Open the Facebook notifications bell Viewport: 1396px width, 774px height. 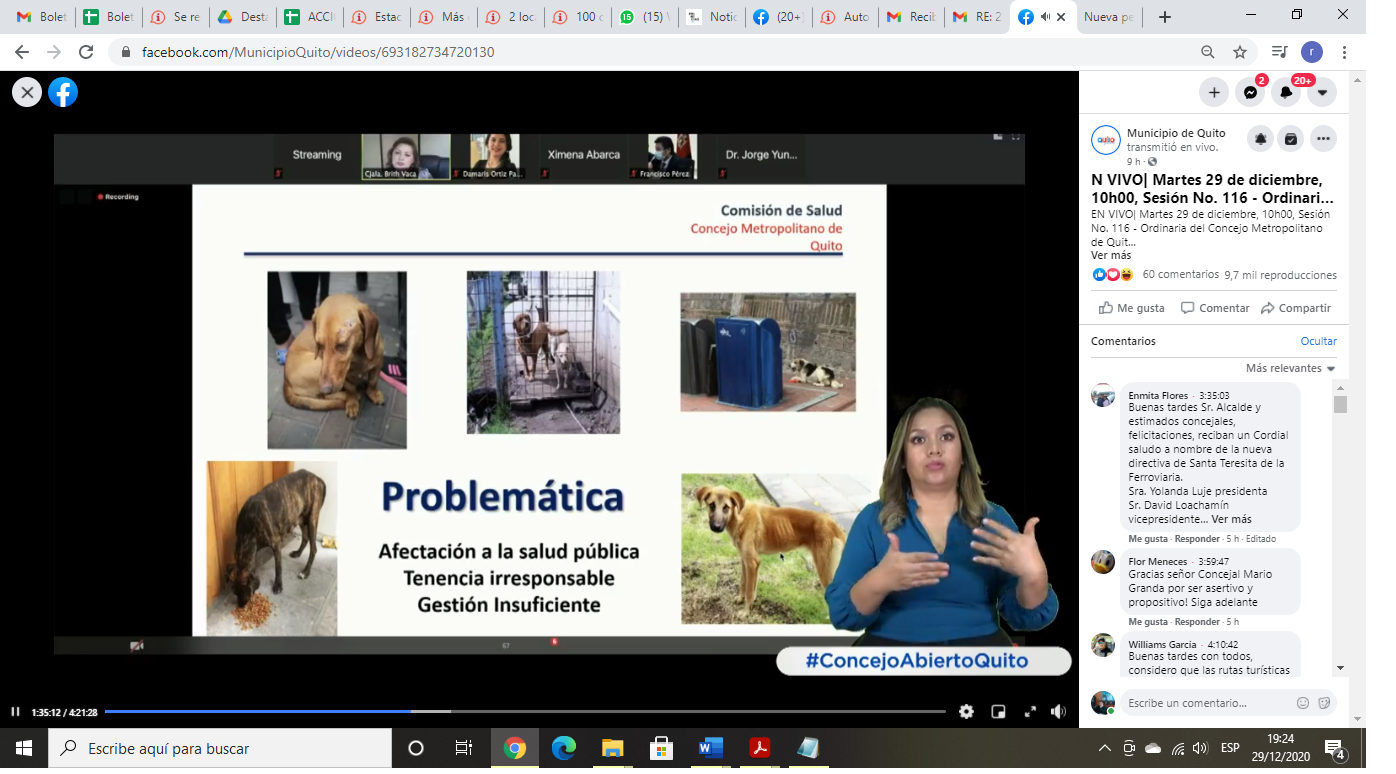1286,92
